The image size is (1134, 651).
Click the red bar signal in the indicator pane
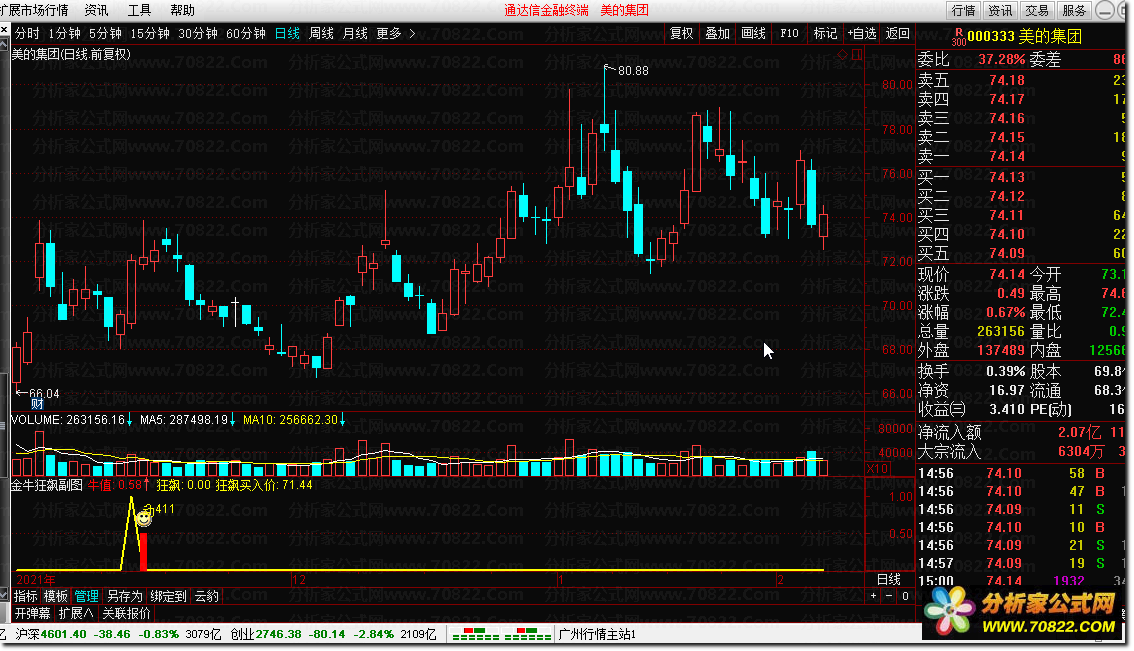click(143, 552)
